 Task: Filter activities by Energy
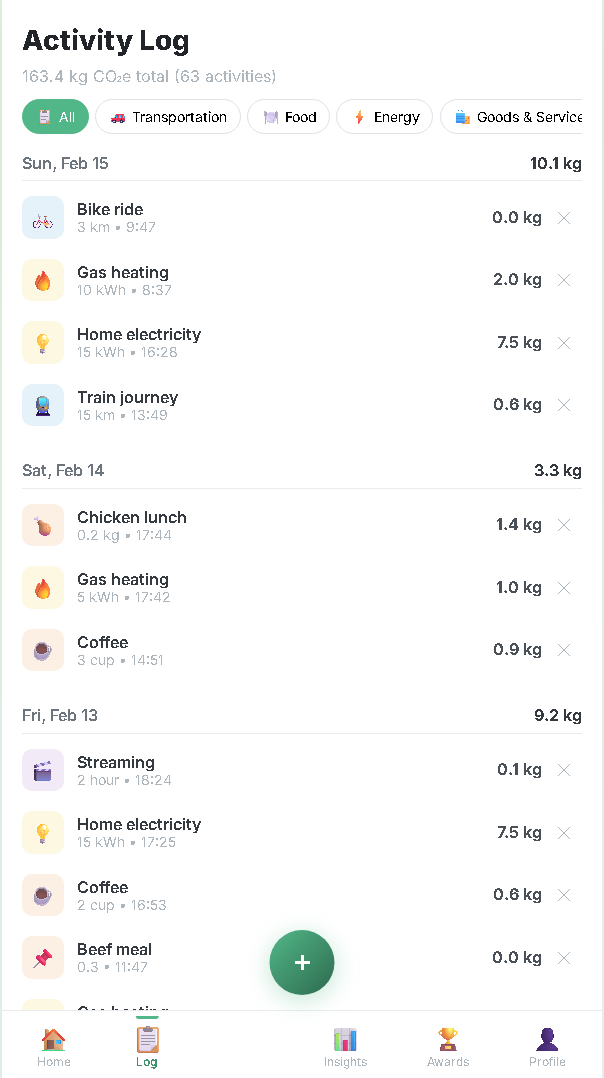point(385,117)
